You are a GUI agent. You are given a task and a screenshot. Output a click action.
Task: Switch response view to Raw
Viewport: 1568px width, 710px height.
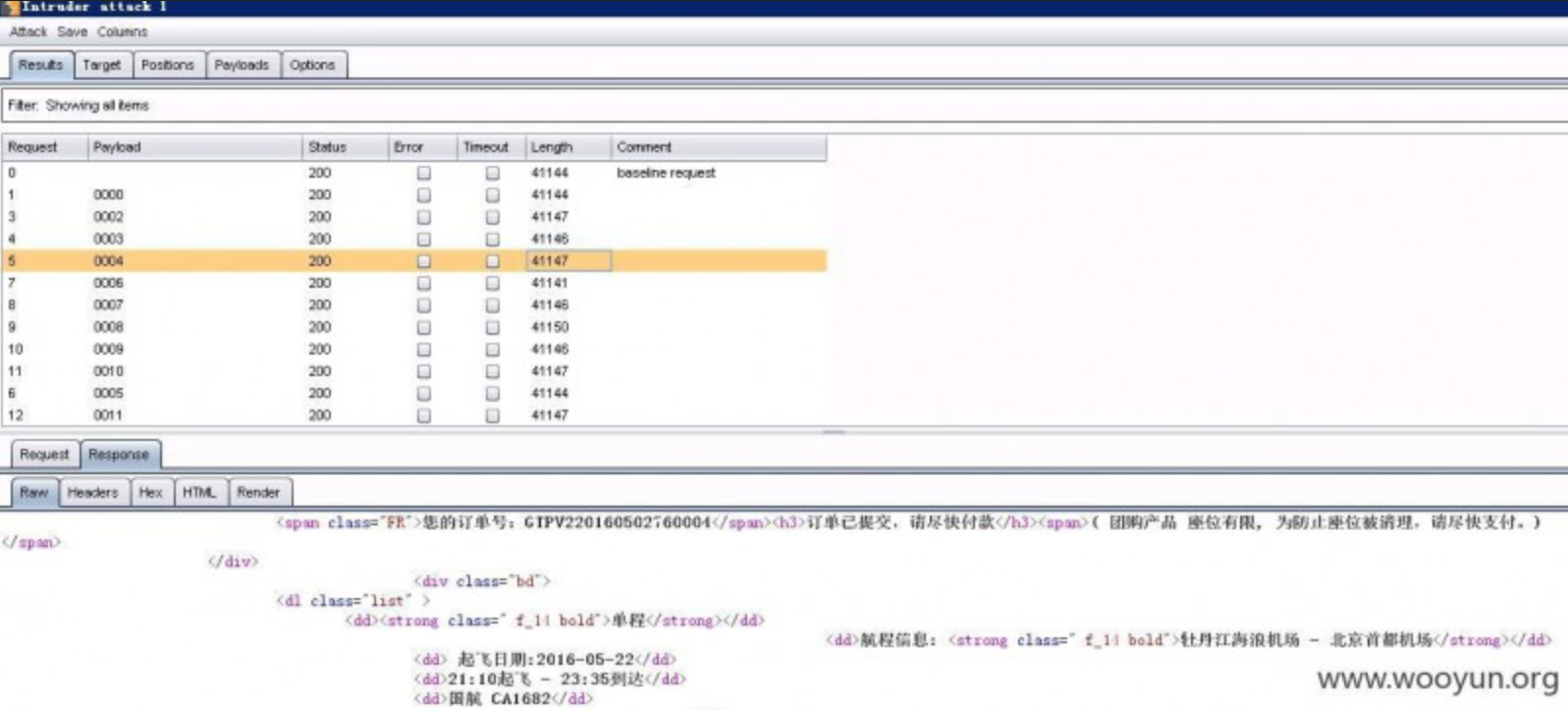point(33,493)
